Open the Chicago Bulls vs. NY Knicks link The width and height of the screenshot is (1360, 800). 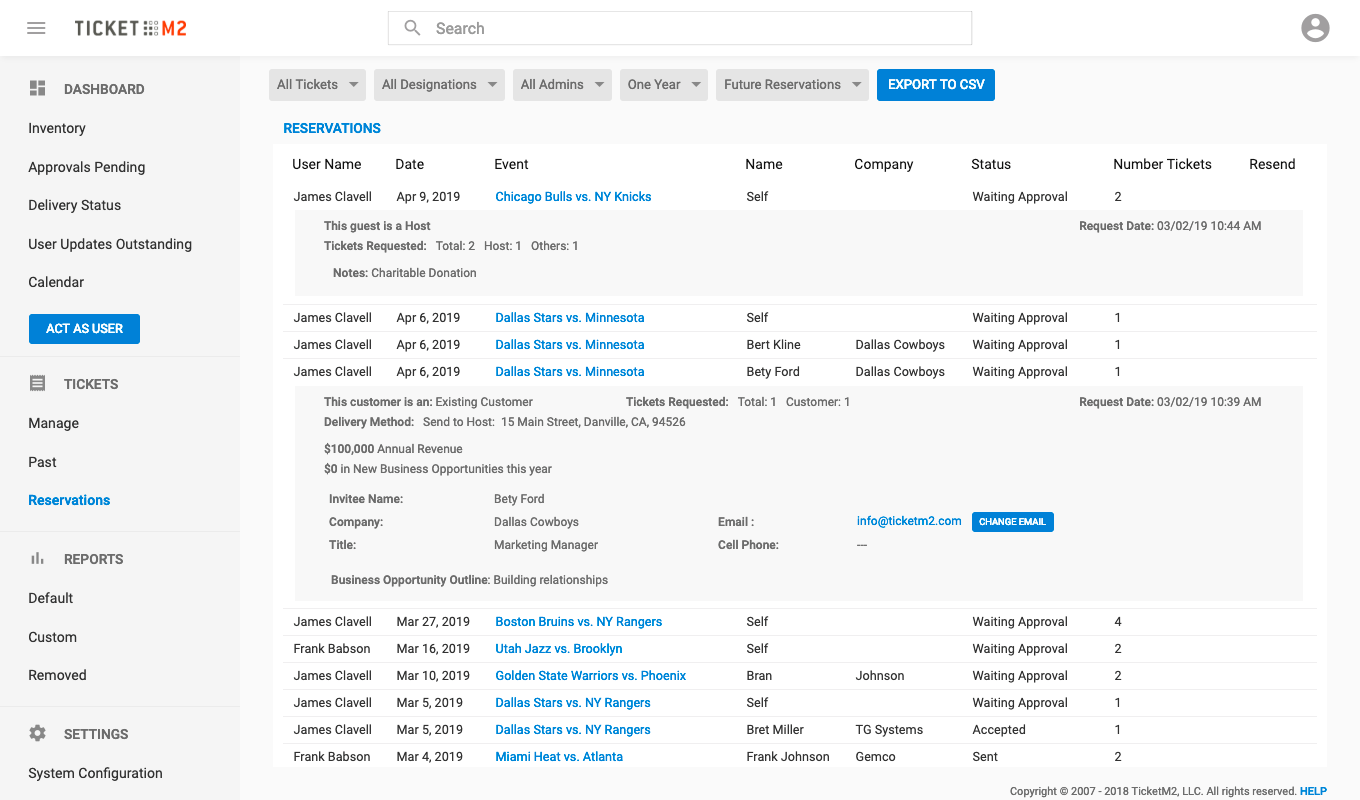tap(573, 197)
